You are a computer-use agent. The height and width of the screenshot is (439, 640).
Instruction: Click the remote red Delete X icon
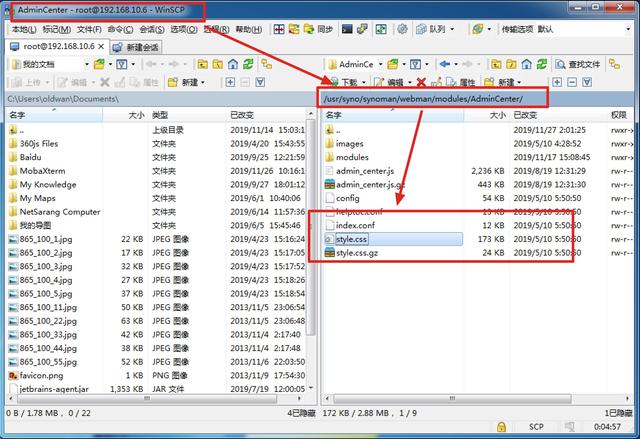click(x=421, y=82)
